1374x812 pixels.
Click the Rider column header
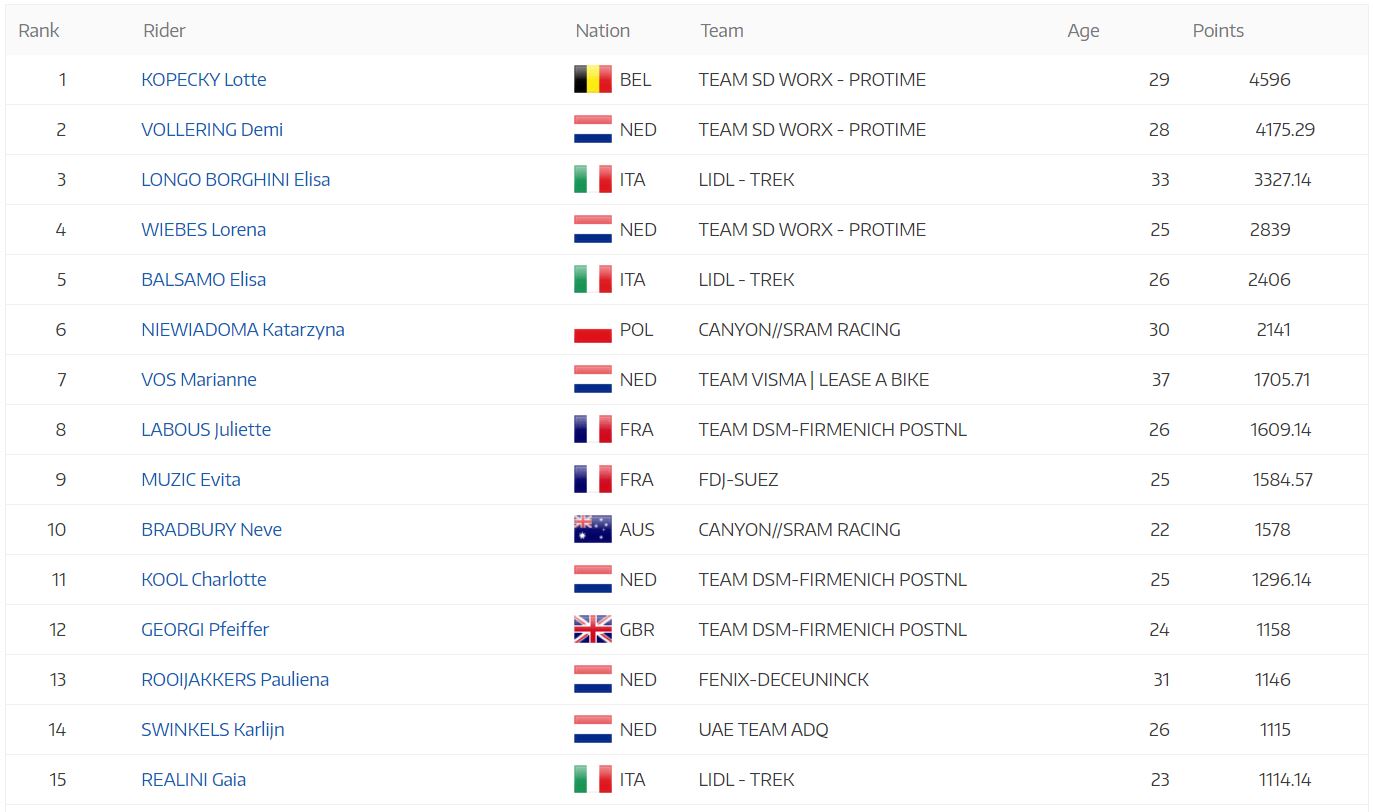pos(164,30)
